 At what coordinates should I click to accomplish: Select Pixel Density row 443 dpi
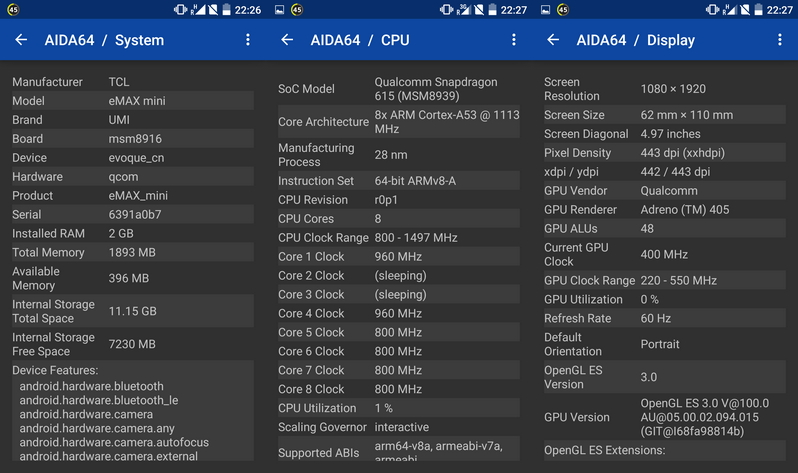tap(665, 152)
